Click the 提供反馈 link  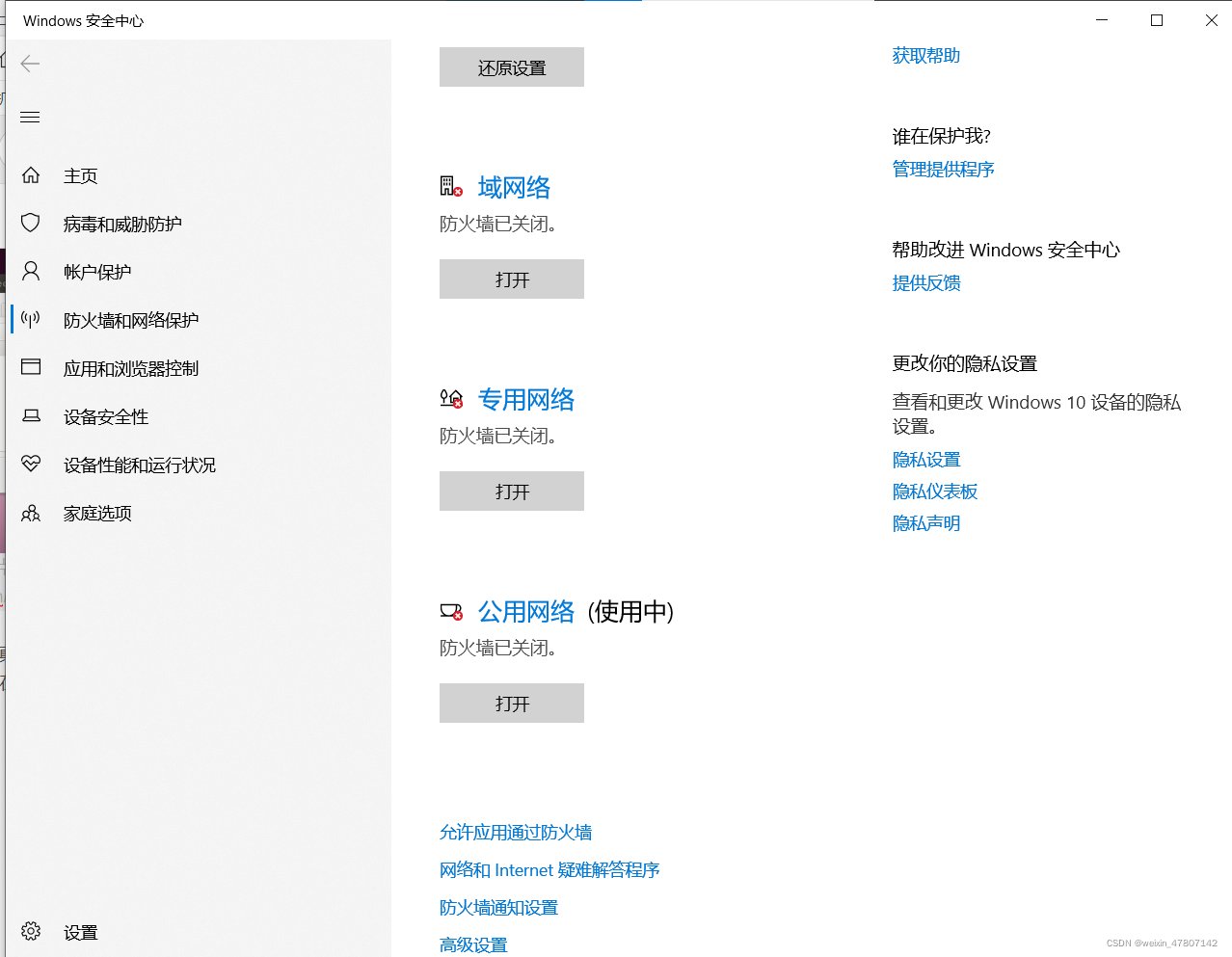tap(926, 283)
